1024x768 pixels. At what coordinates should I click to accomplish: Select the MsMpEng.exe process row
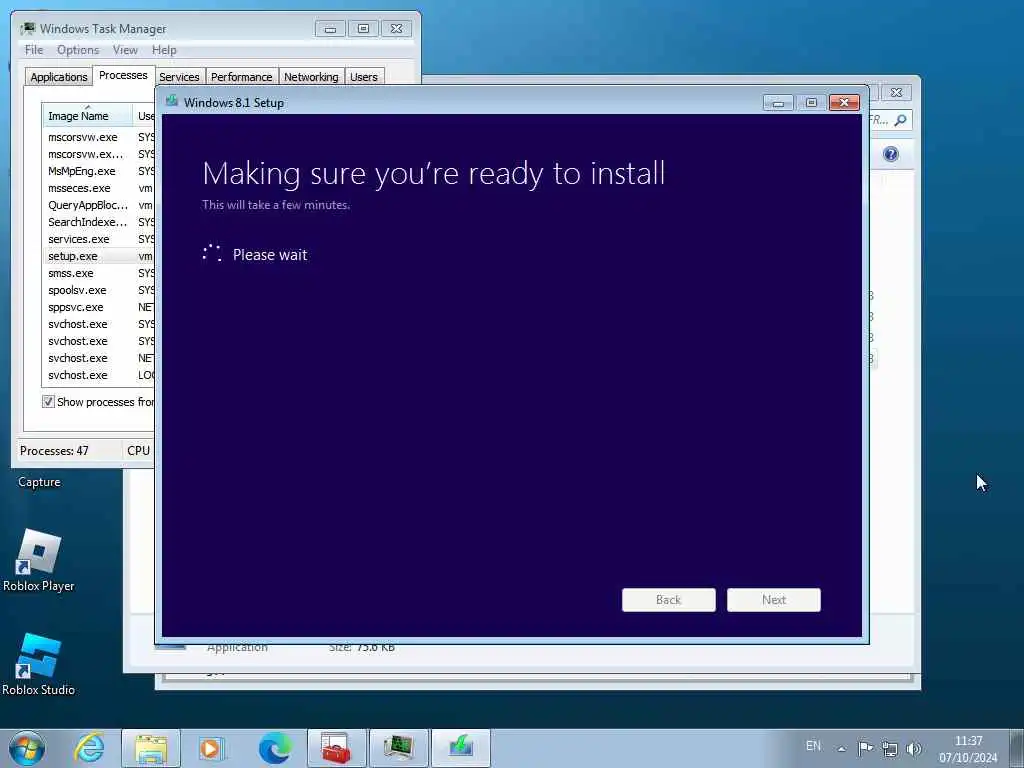[x=98, y=171]
